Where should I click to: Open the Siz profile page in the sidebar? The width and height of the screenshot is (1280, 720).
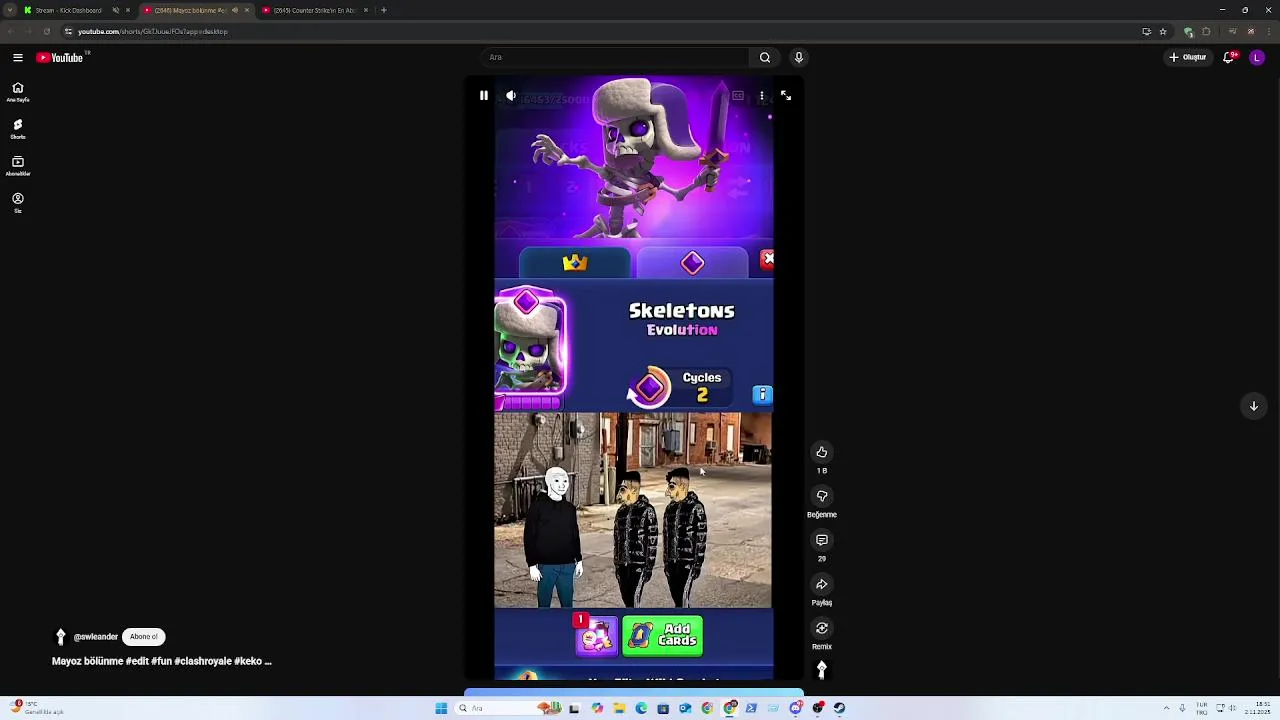[18, 203]
